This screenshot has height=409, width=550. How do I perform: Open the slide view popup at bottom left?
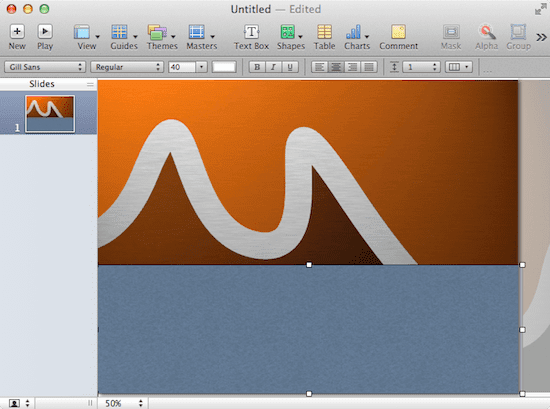pyautogui.click(x=19, y=403)
